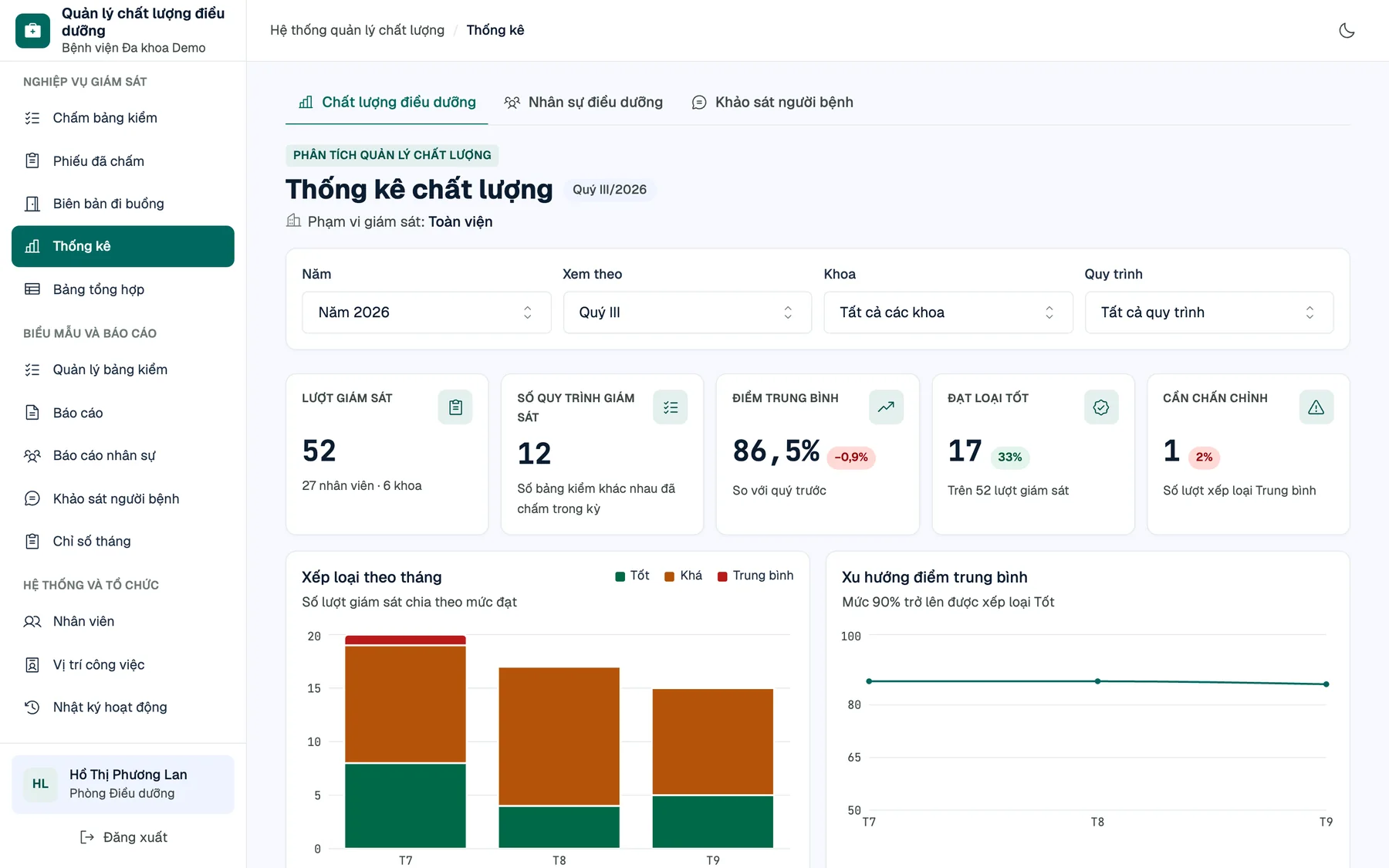Click ID badge icon beside Vị trí công việc
This screenshot has width=1389, height=868.
click(x=32, y=664)
